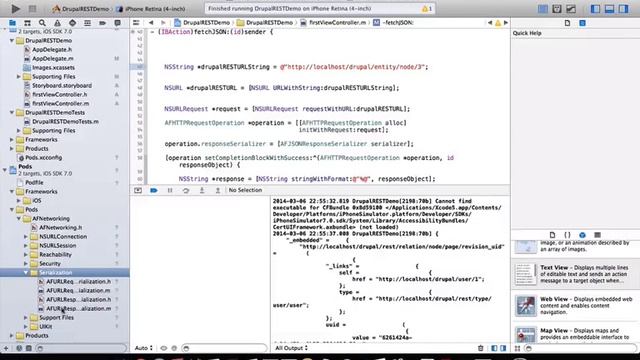Toggle the Navigator panel visibility

pos(596,9)
